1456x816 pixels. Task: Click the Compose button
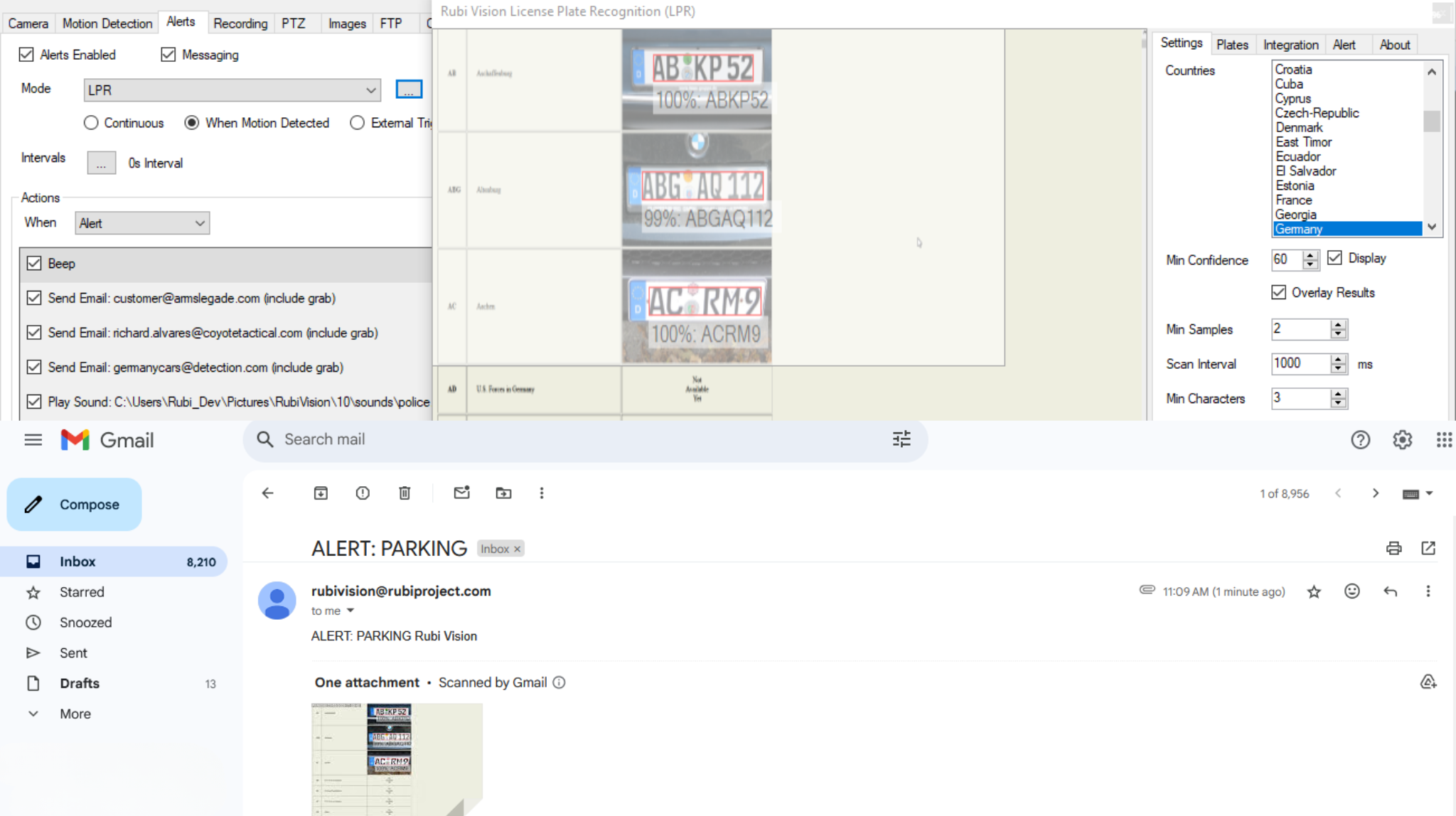click(x=74, y=505)
